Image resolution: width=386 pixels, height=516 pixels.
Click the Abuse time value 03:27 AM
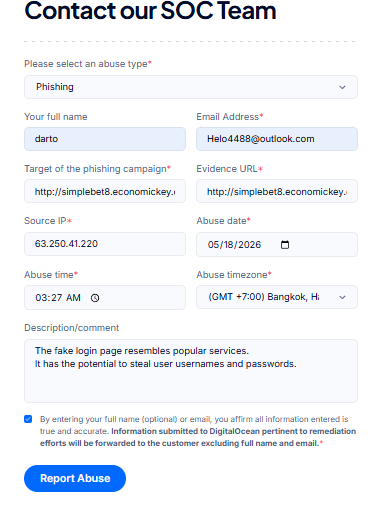pos(58,298)
